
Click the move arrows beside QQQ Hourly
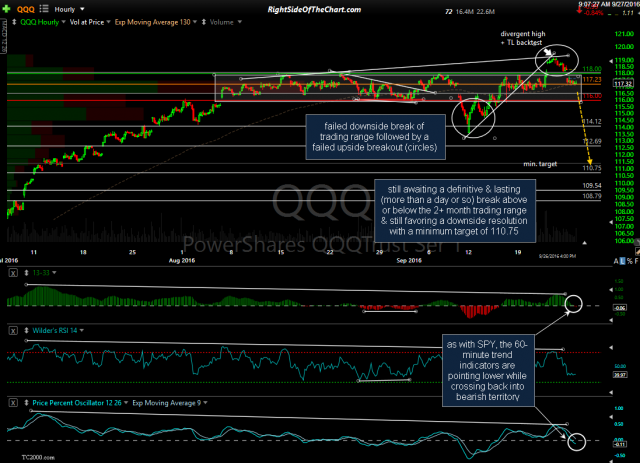tap(14, 22)
